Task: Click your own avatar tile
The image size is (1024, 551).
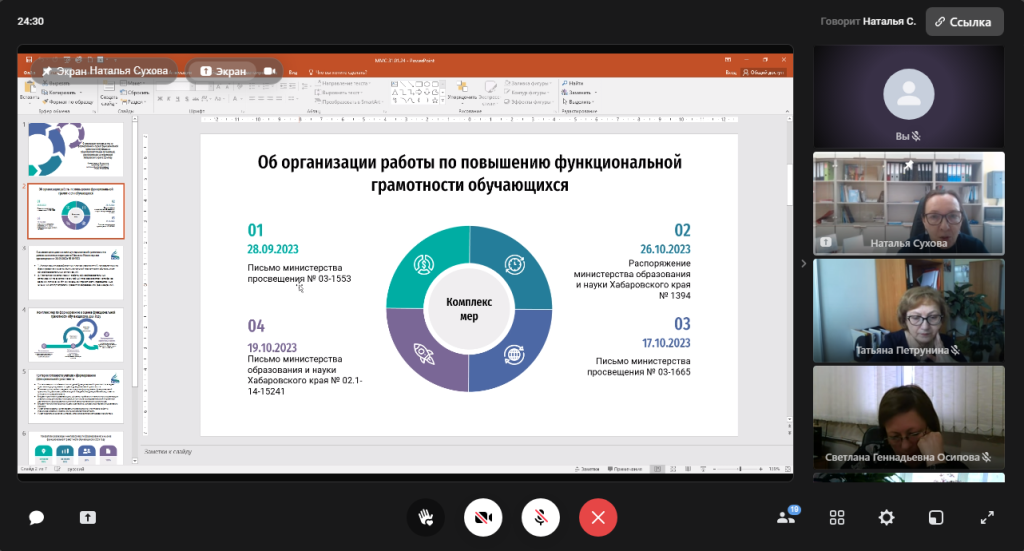Action: pyautogui.click(x=908, y=96)
